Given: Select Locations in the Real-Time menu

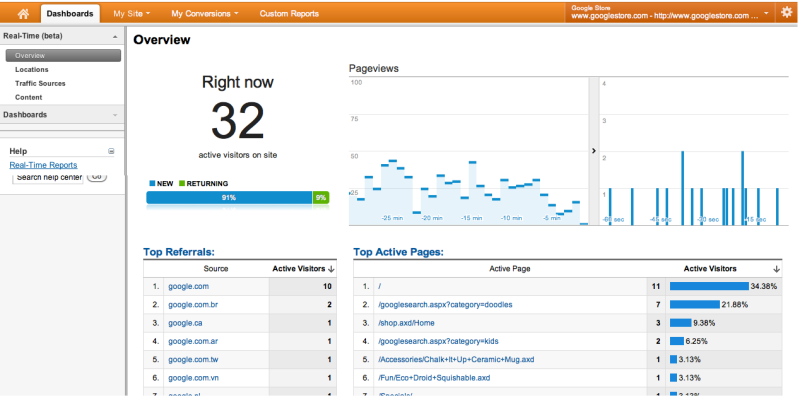Looking at the screenshot, I should (32, 69).
